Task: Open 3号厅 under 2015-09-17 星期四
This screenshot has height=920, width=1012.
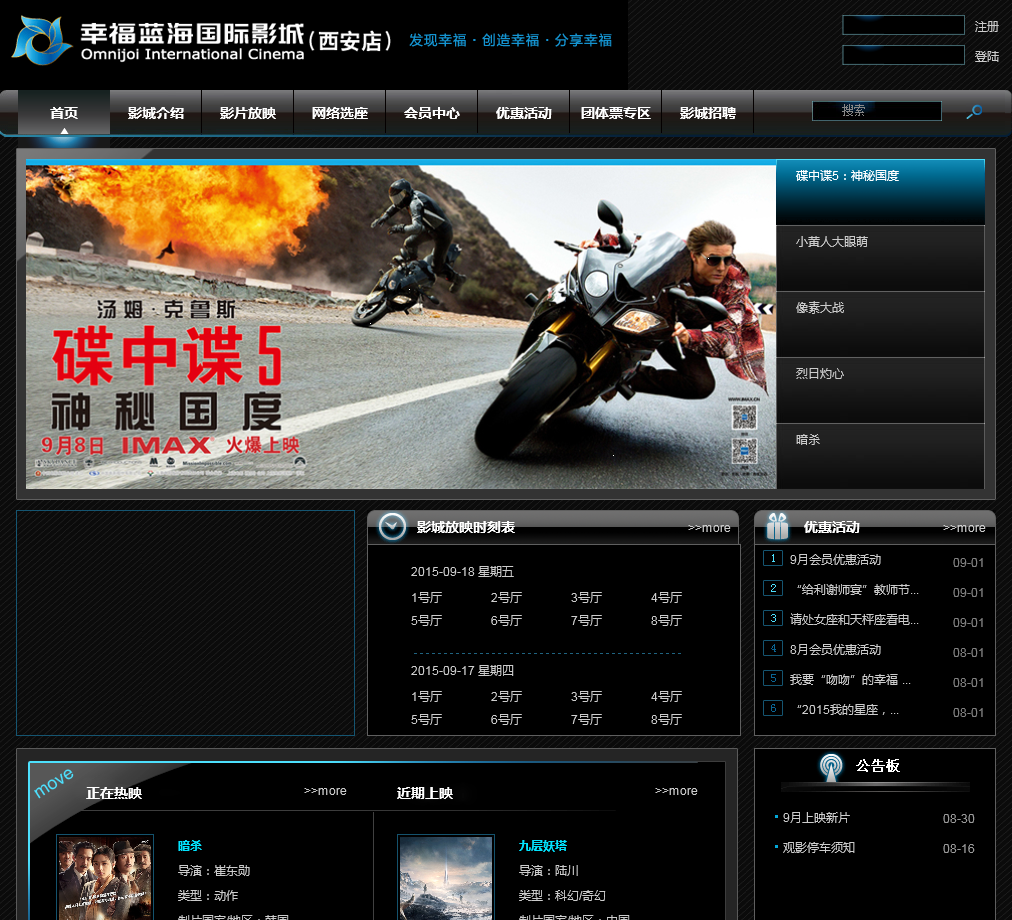Action: point(586,696)
